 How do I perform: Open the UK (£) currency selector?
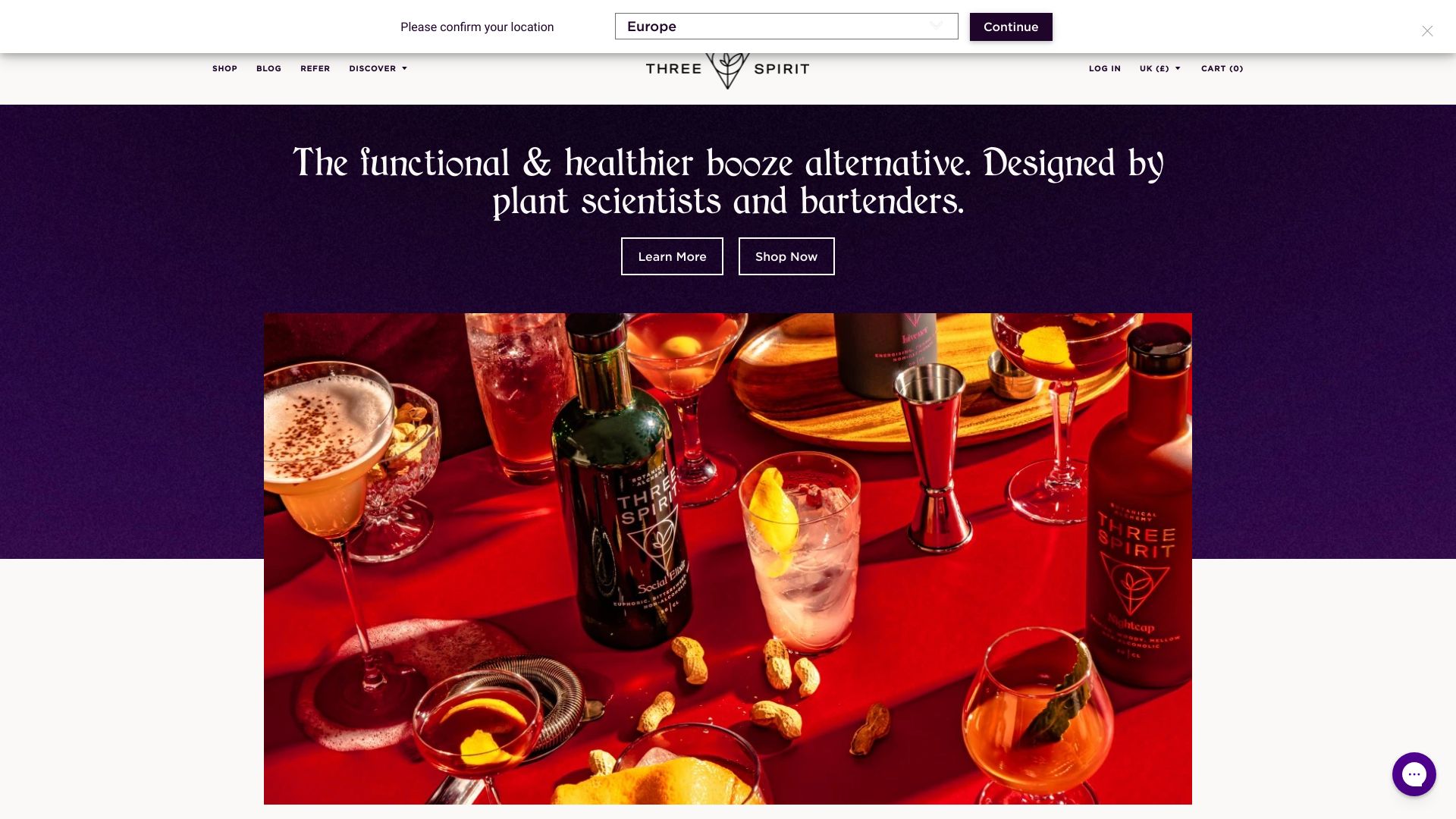tap(1159, 68)
